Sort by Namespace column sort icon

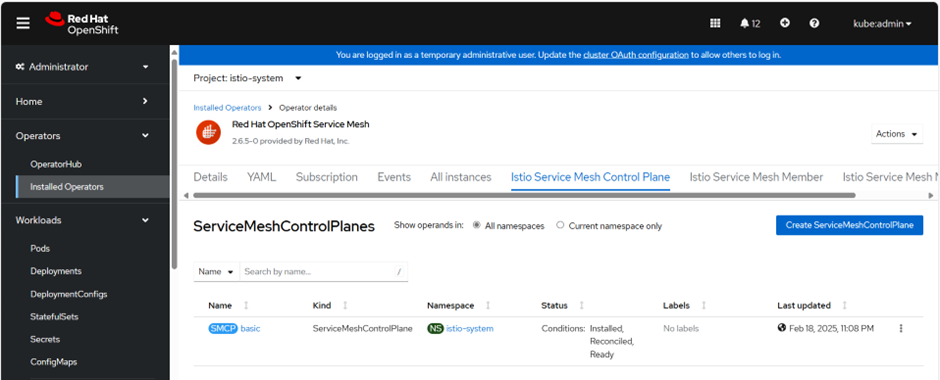point(487,306)
